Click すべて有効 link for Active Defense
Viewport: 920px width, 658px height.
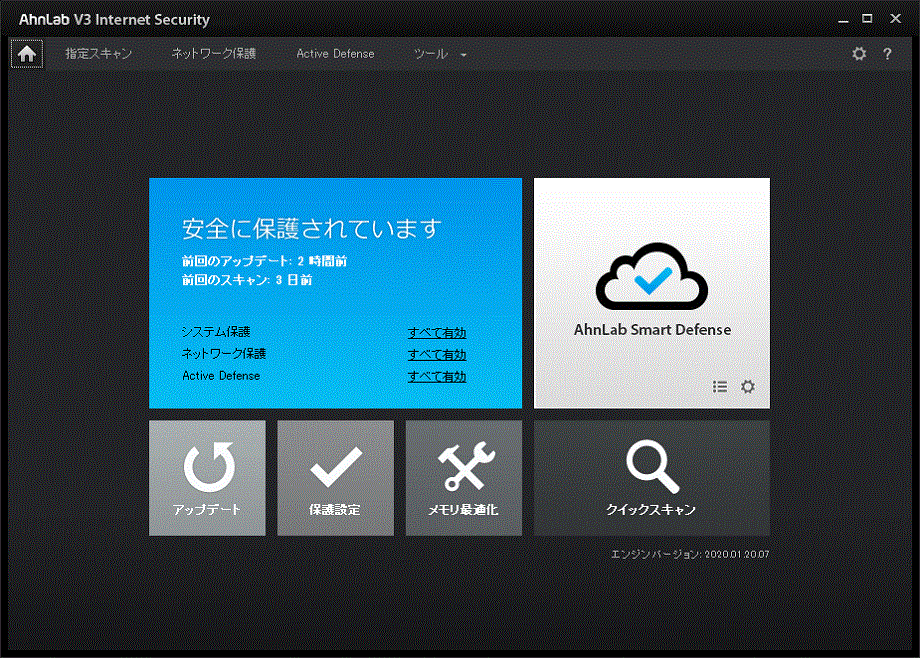point(437,377)
